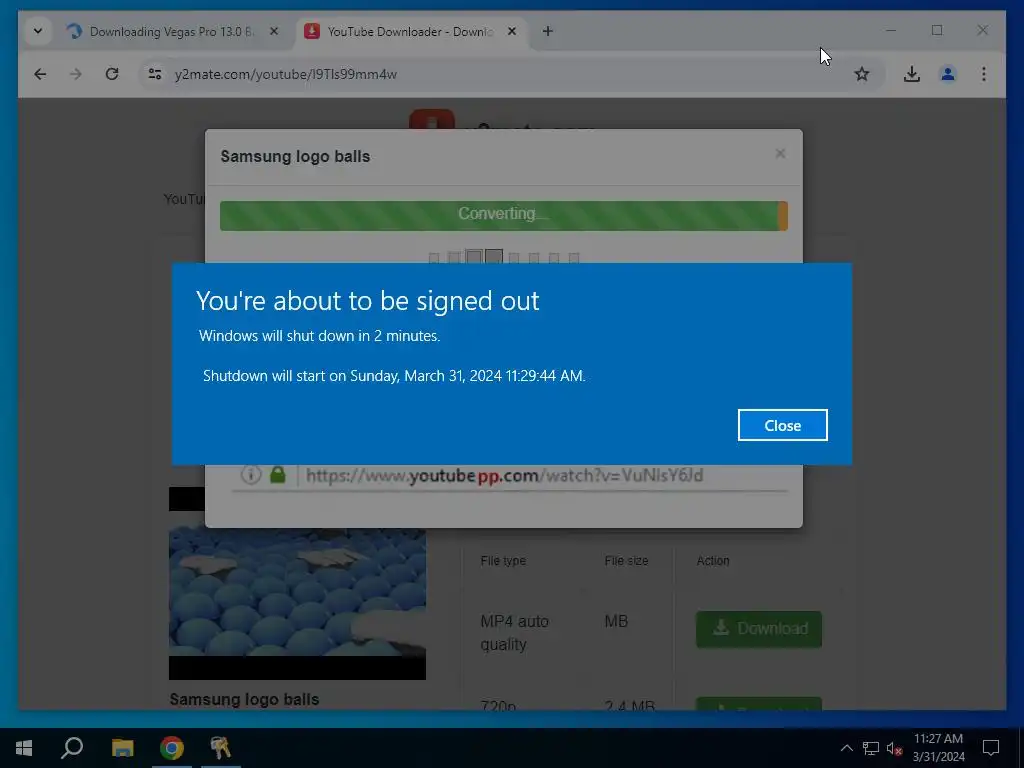Open site information icon in the address bar
The width and height of the screenshot is (1024, 768).
click(155, 74)
